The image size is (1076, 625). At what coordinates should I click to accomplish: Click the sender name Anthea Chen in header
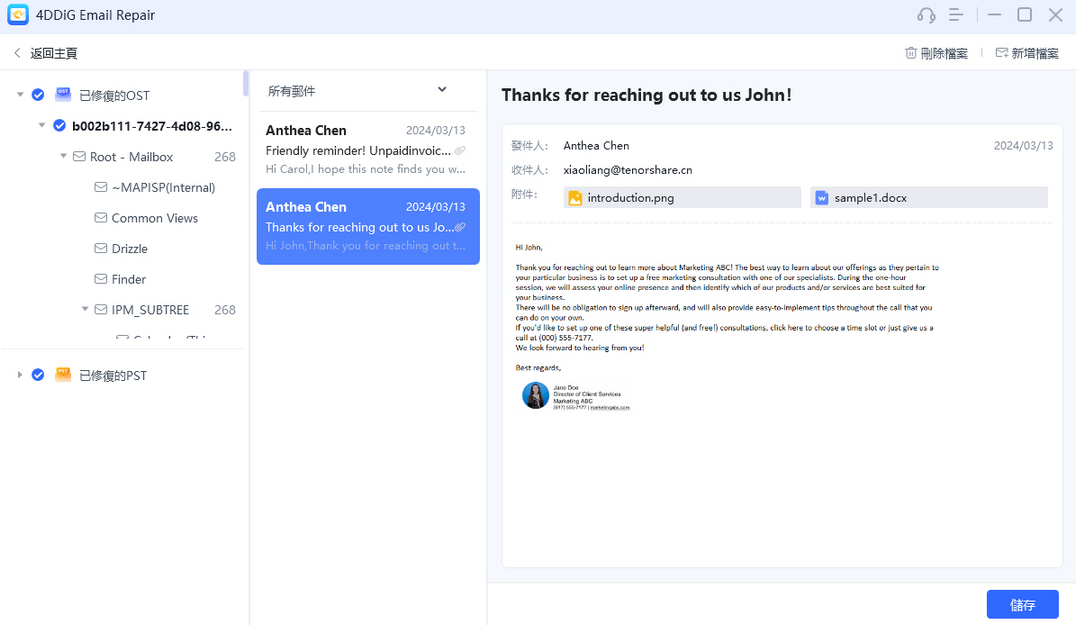596,145
